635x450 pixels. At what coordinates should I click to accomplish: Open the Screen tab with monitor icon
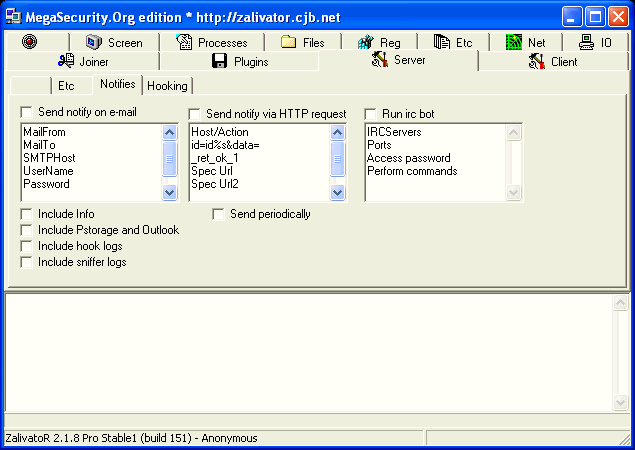(x=114, y=43)
